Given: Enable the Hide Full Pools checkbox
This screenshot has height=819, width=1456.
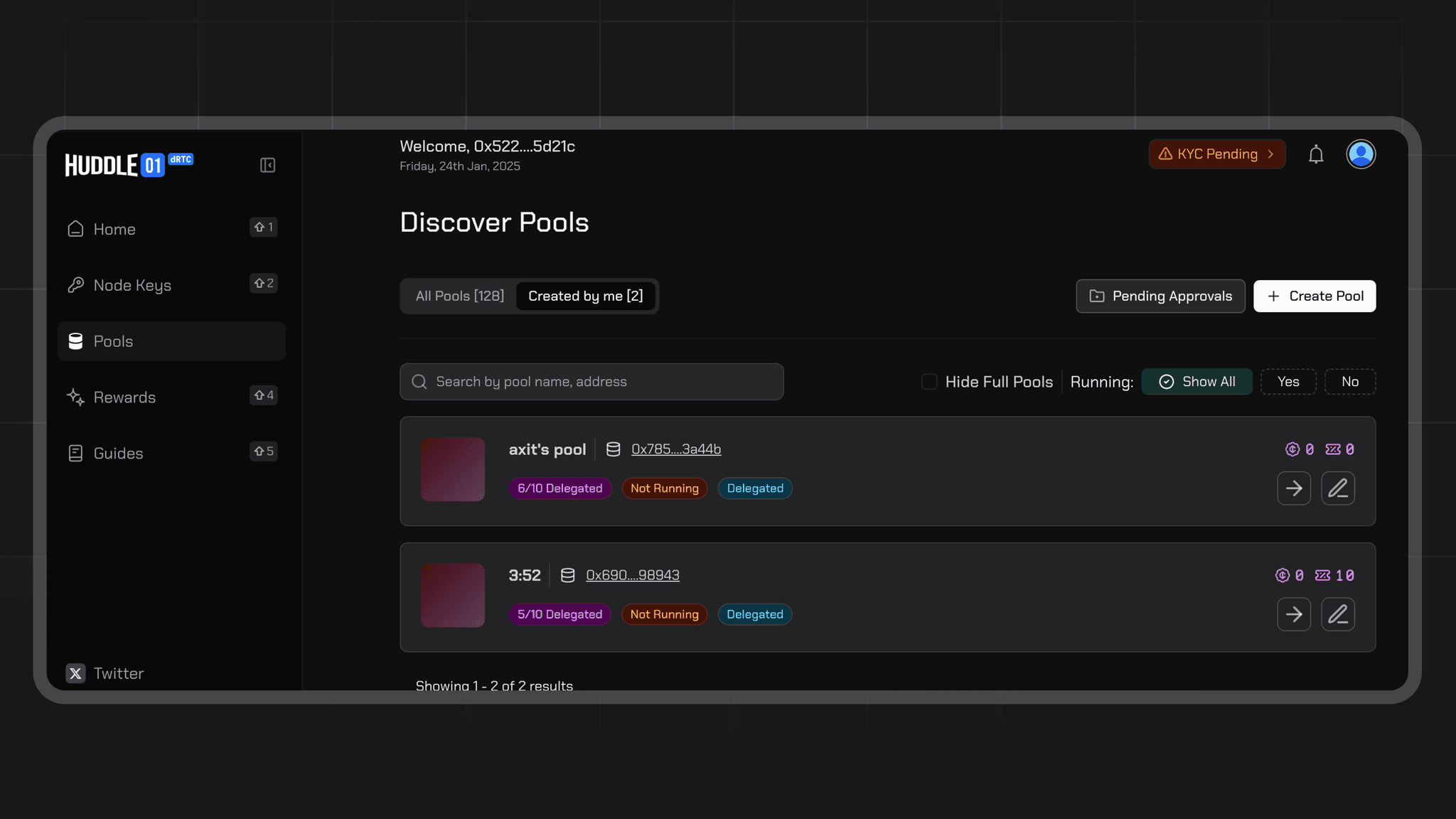Looking at the screenshot, I should [929, 382].
